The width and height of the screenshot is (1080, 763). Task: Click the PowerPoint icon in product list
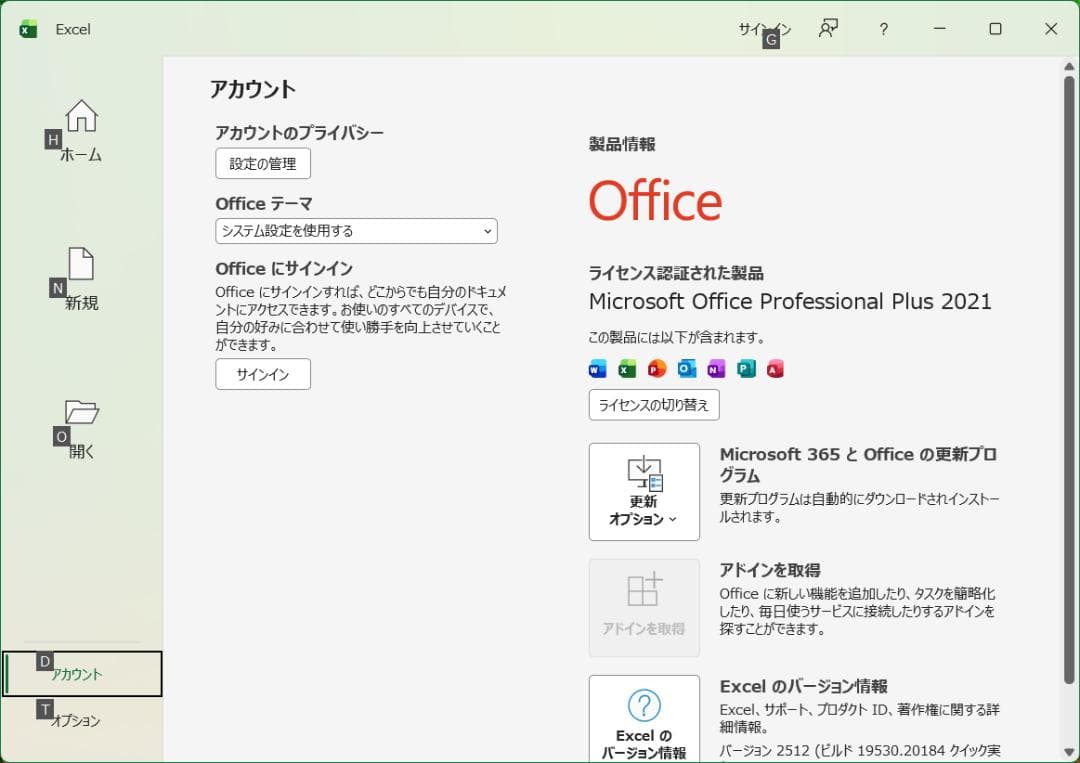pyautogui.click(x=656, y=368)
